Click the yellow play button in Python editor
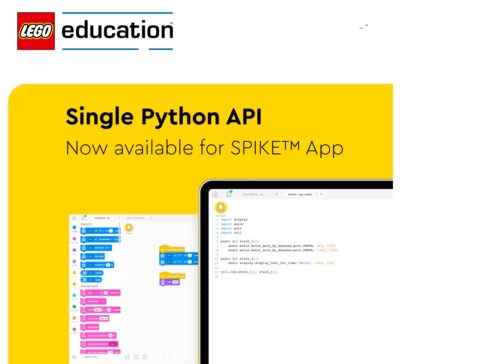 [220, 207]
